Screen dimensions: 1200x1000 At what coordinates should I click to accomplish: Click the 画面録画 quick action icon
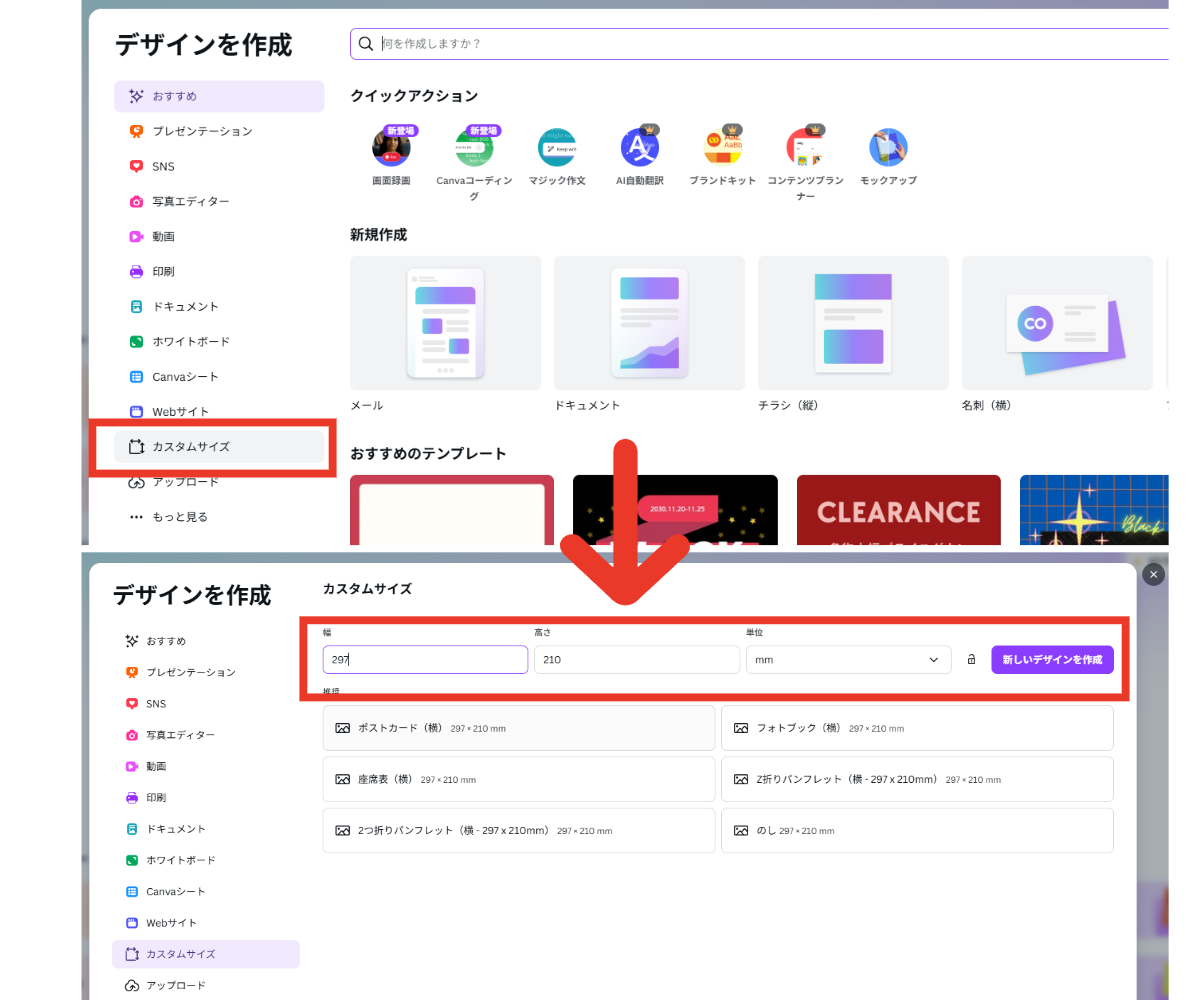pyautogui.click(x=391, y=148)
